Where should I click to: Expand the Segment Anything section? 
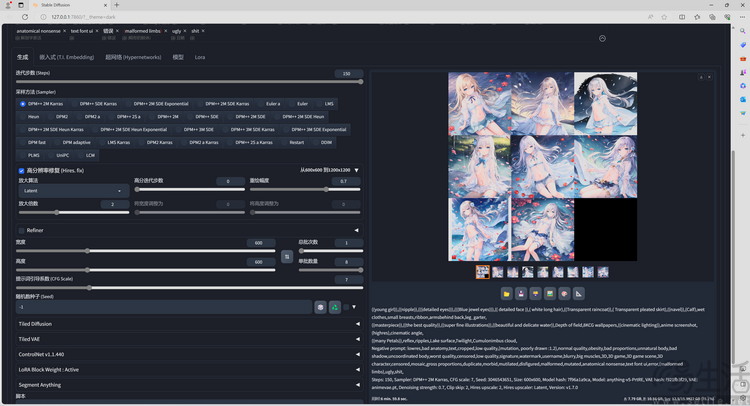tap(358, 385)
